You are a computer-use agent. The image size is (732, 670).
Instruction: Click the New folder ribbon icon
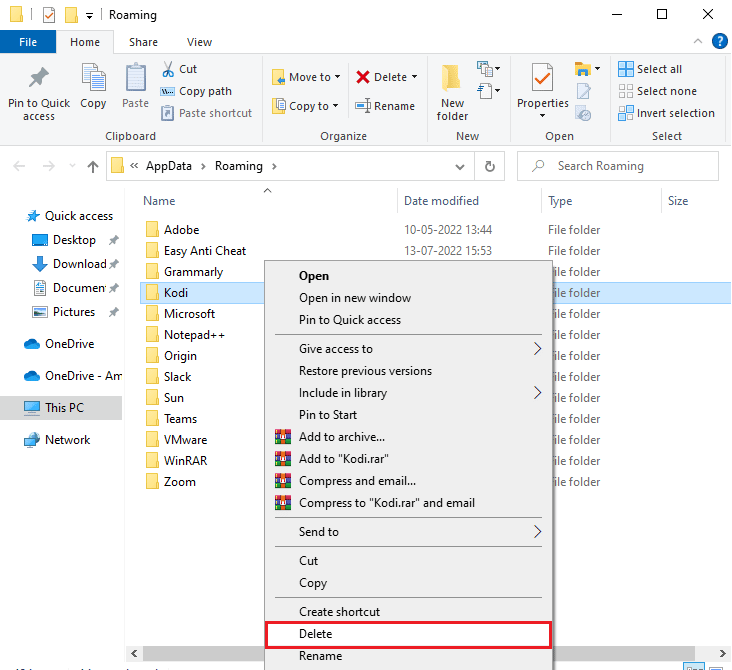(451, 78)
